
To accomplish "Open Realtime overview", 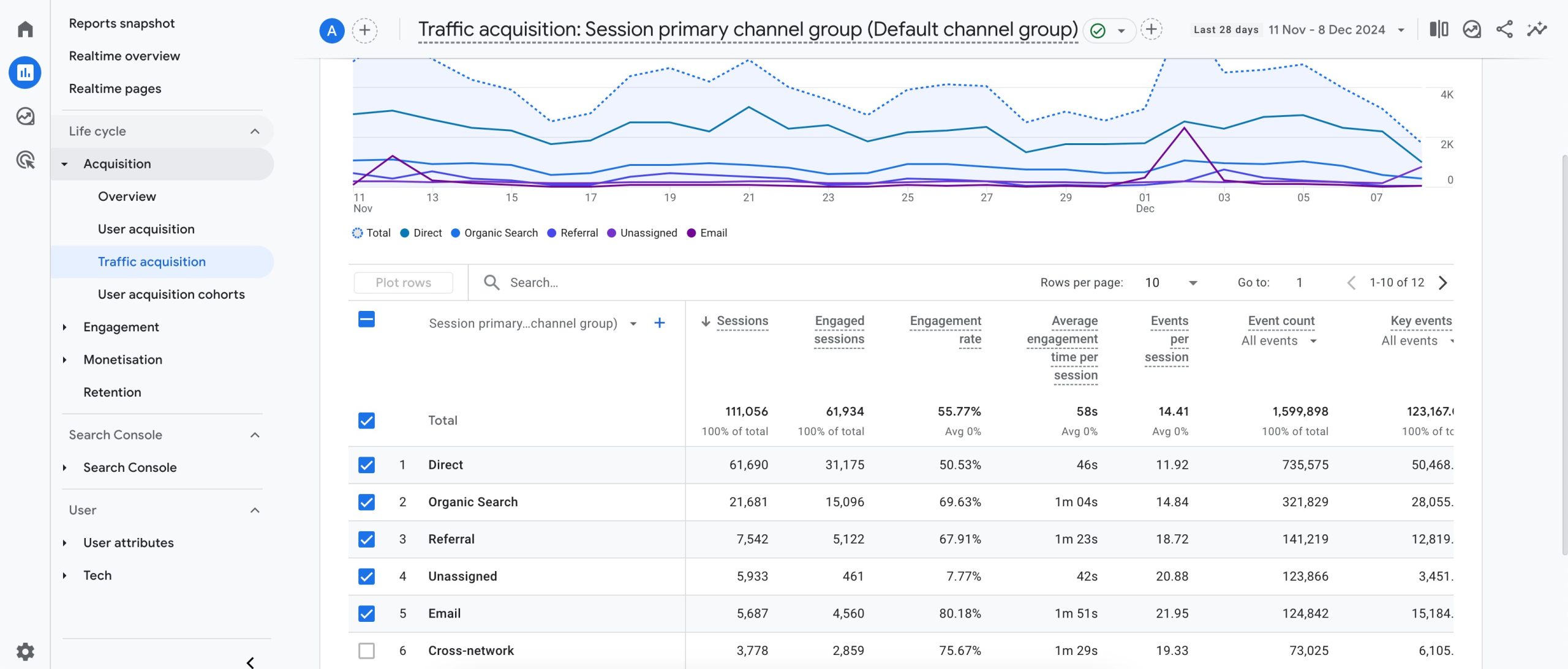I will point(124,56).
